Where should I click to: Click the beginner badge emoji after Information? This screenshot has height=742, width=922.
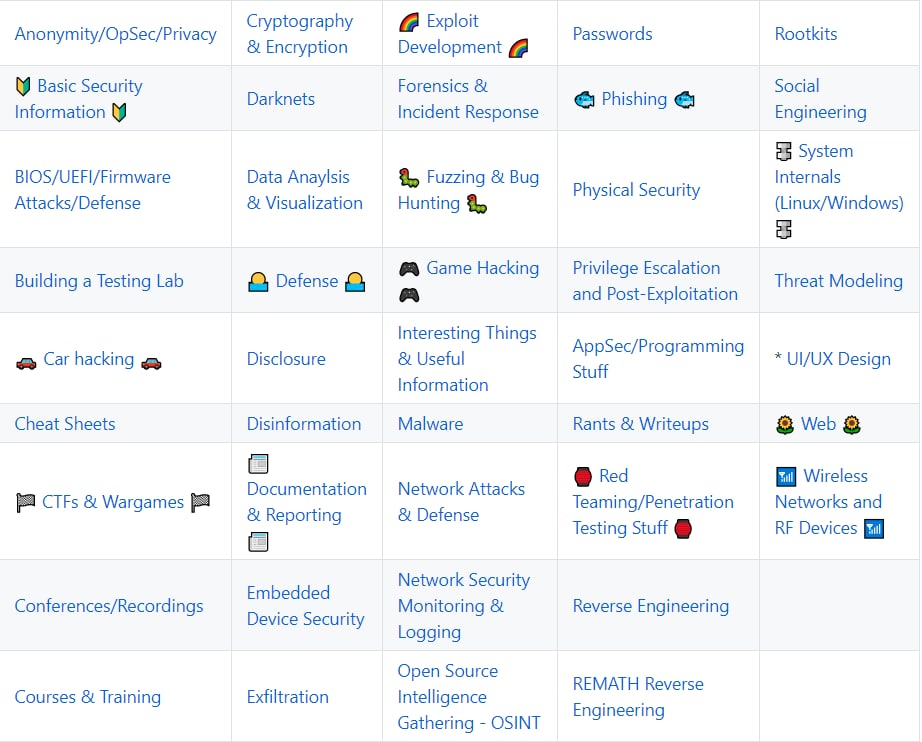coord(119,112)
